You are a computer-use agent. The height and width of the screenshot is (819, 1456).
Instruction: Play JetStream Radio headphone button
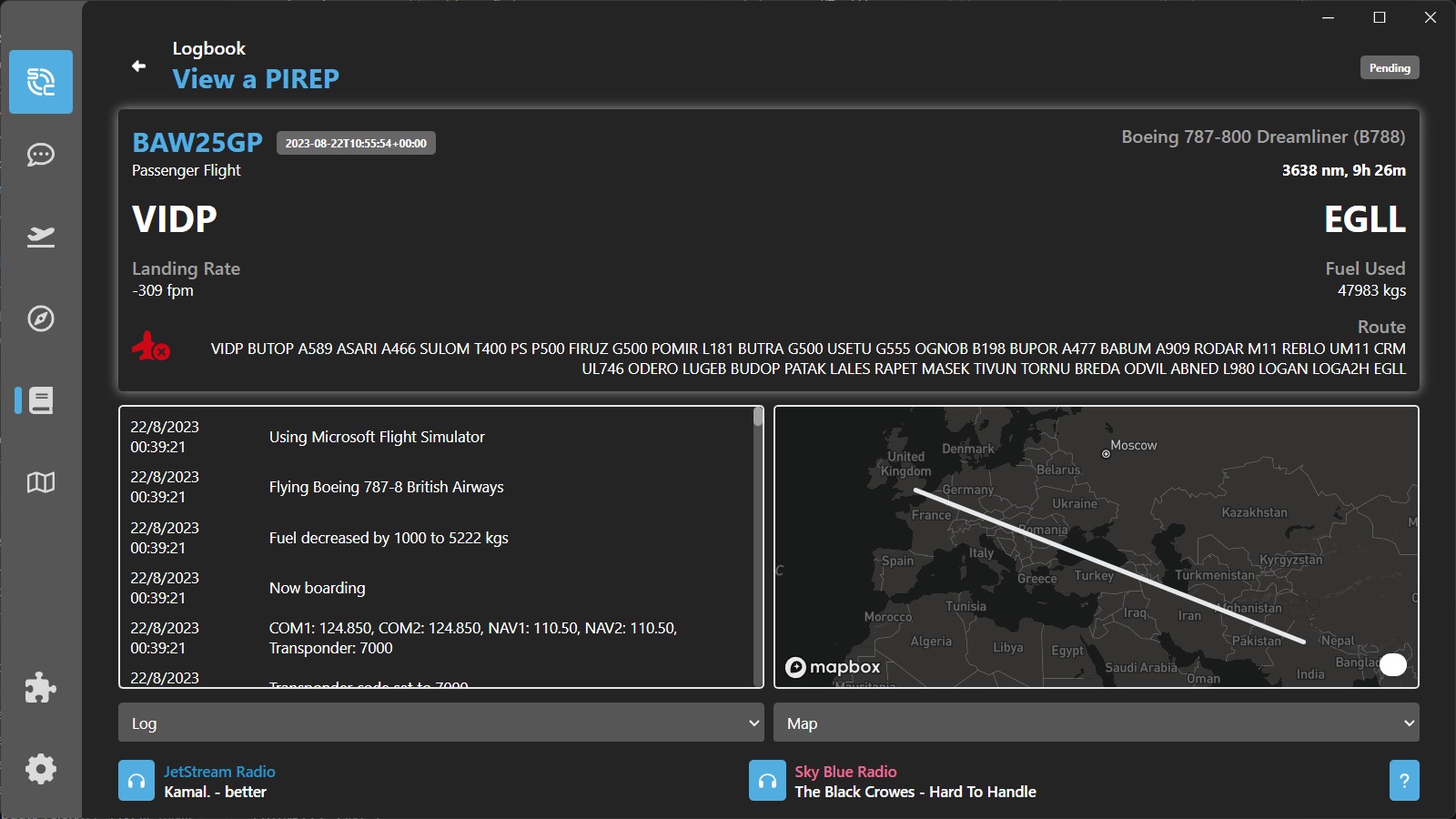click(136, 781)
